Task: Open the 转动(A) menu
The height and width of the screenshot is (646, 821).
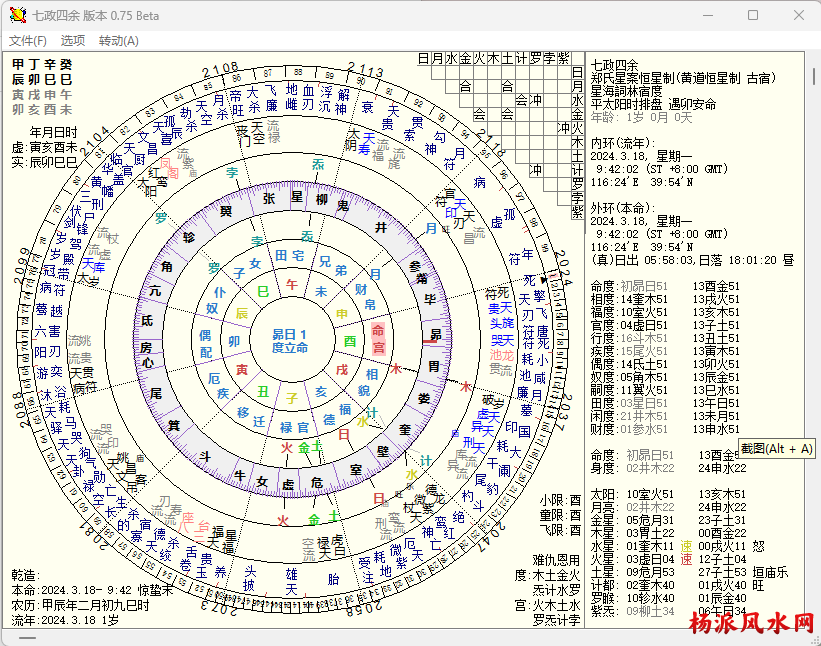Action: [x=118, y=41]
